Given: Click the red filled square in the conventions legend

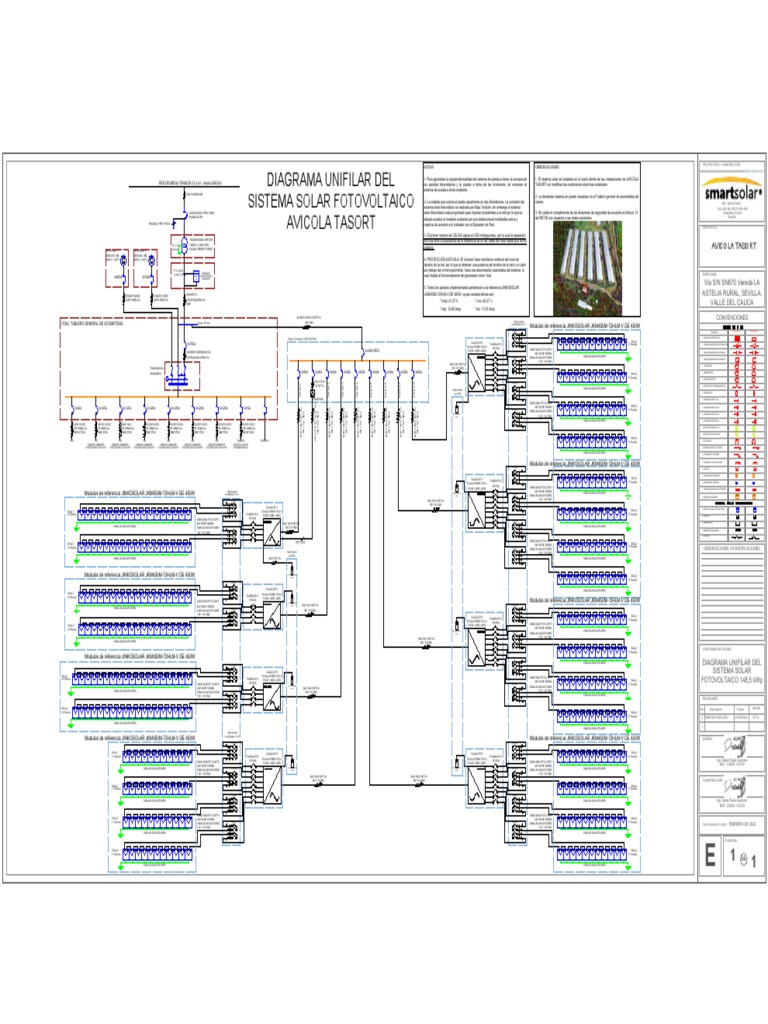Looking at the screenshot, I should pos(738,339).
